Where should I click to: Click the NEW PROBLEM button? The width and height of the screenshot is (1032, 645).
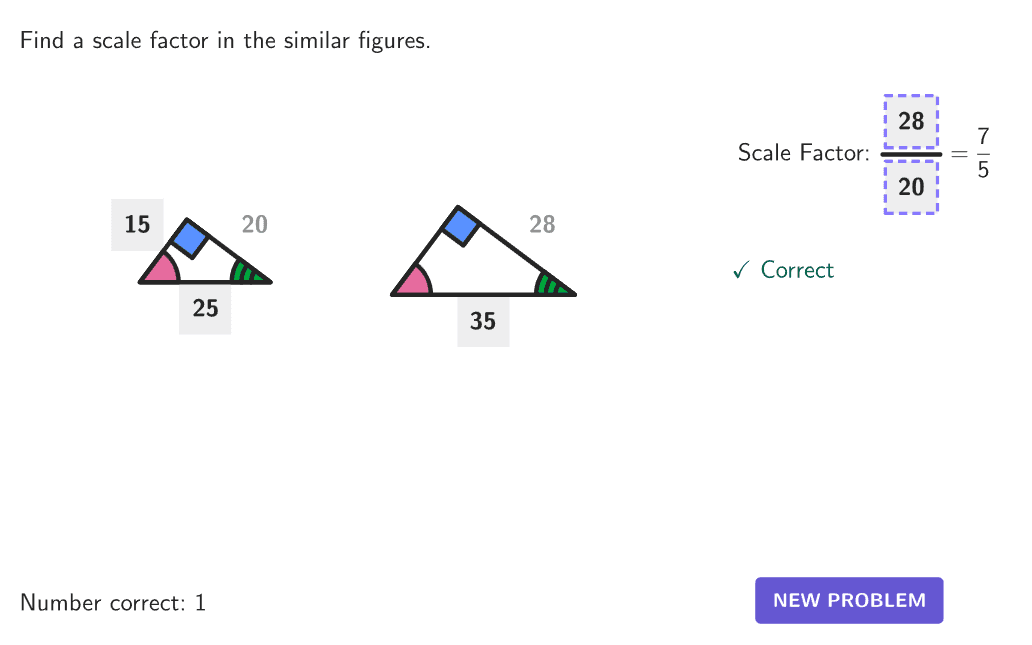(849, 600)
